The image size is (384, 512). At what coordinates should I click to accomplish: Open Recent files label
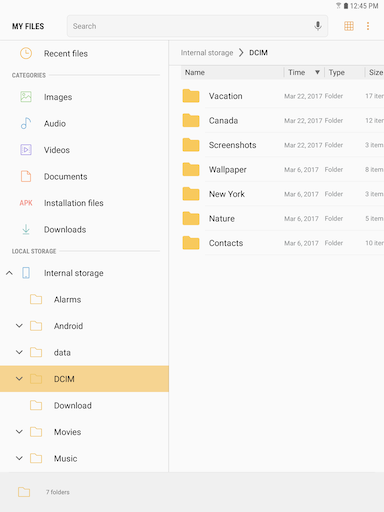66,53
